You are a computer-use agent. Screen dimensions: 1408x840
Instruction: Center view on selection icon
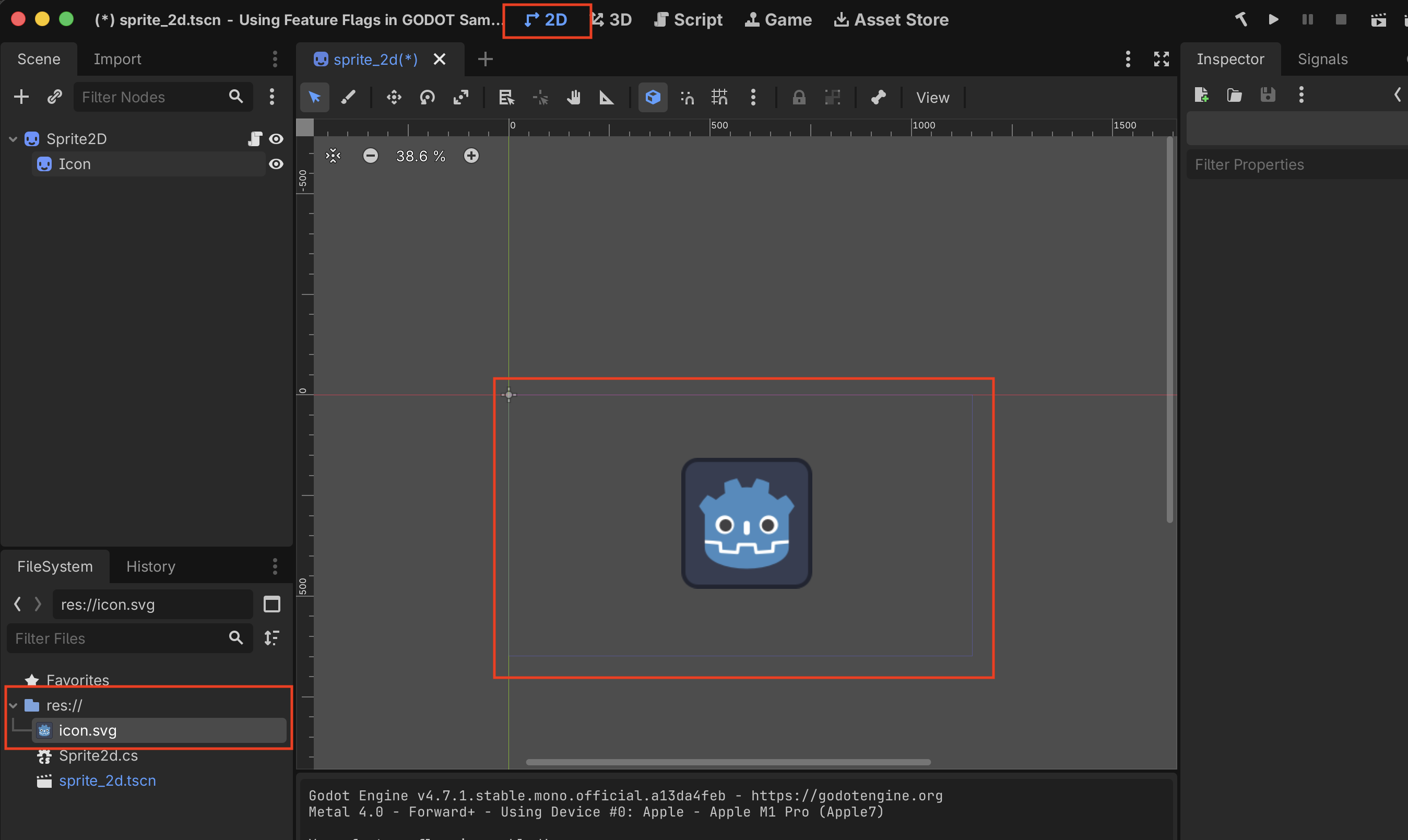tap(333, 156)
